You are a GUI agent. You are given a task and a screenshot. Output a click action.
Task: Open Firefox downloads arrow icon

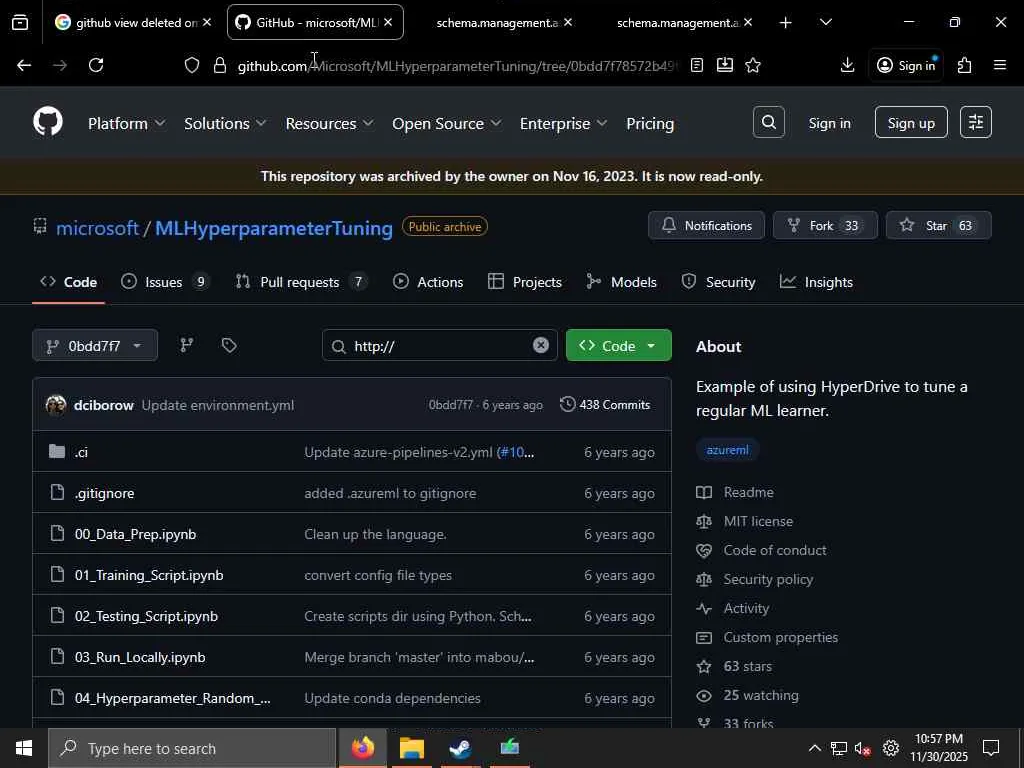coord(847,65)
